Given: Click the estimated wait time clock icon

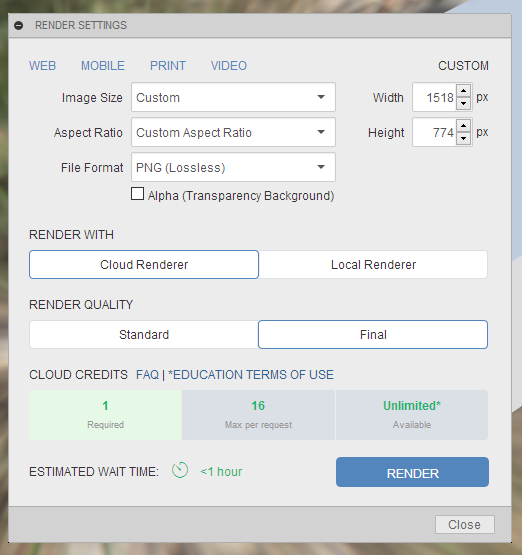Looking at the screenshot, I should (x=180, y=470).
